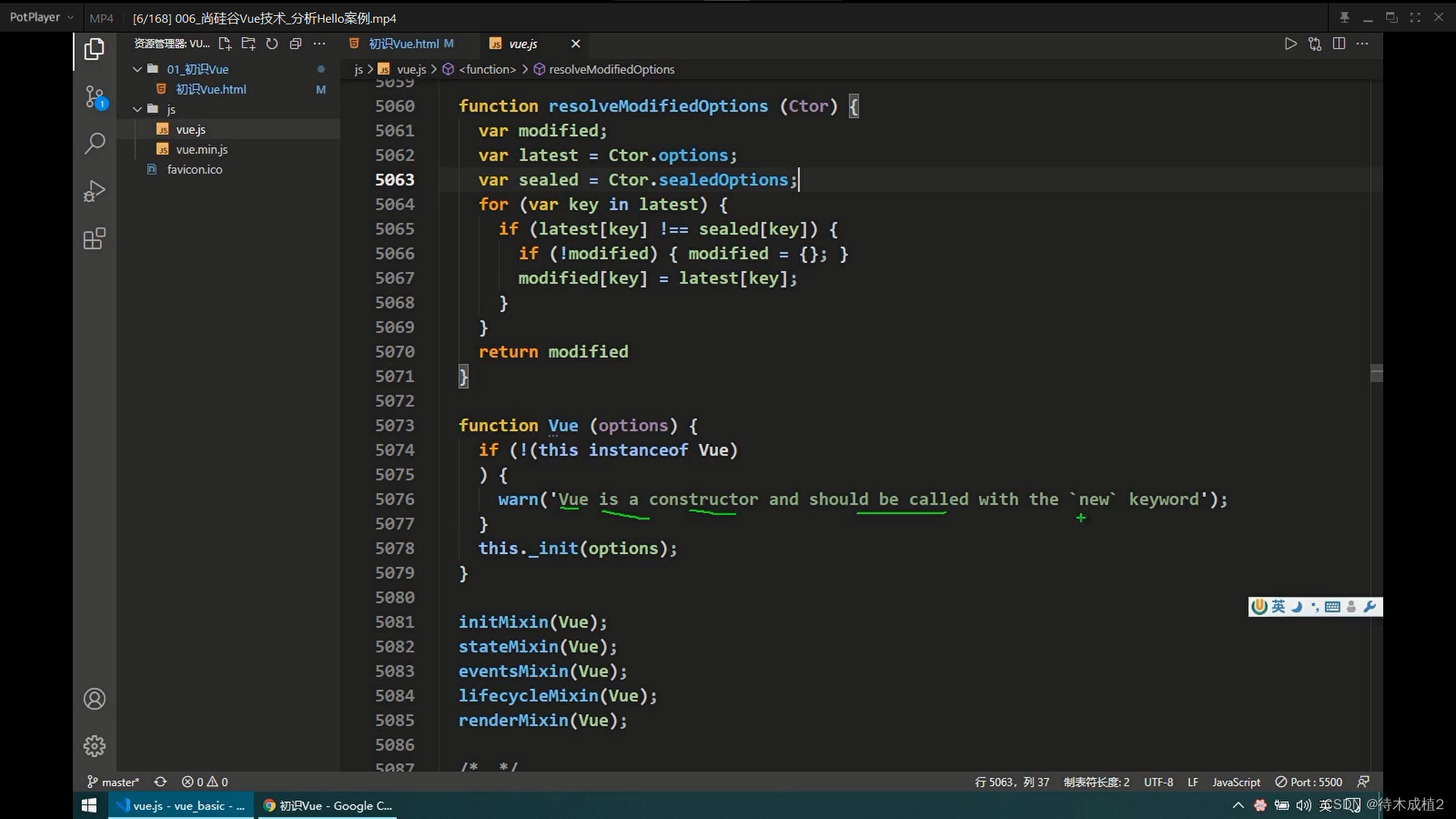Open IME toolbar wrench settings icon
Viewport: 1456px width, 819px height.
click(1370, 607)
